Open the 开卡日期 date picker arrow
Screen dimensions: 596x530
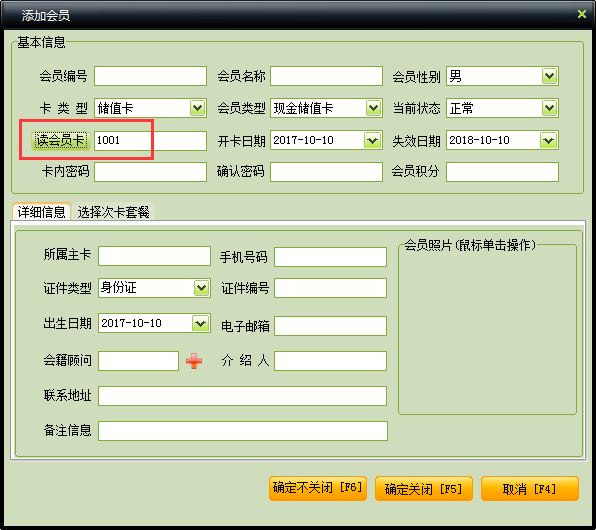[372, 140]
